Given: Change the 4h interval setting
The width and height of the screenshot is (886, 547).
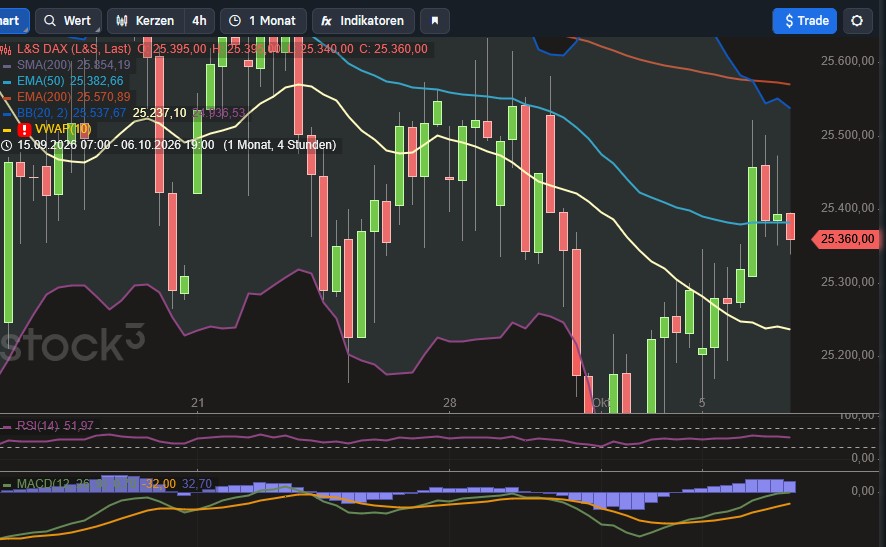Looking at the screenshot, I should click(x=199, y=21).
